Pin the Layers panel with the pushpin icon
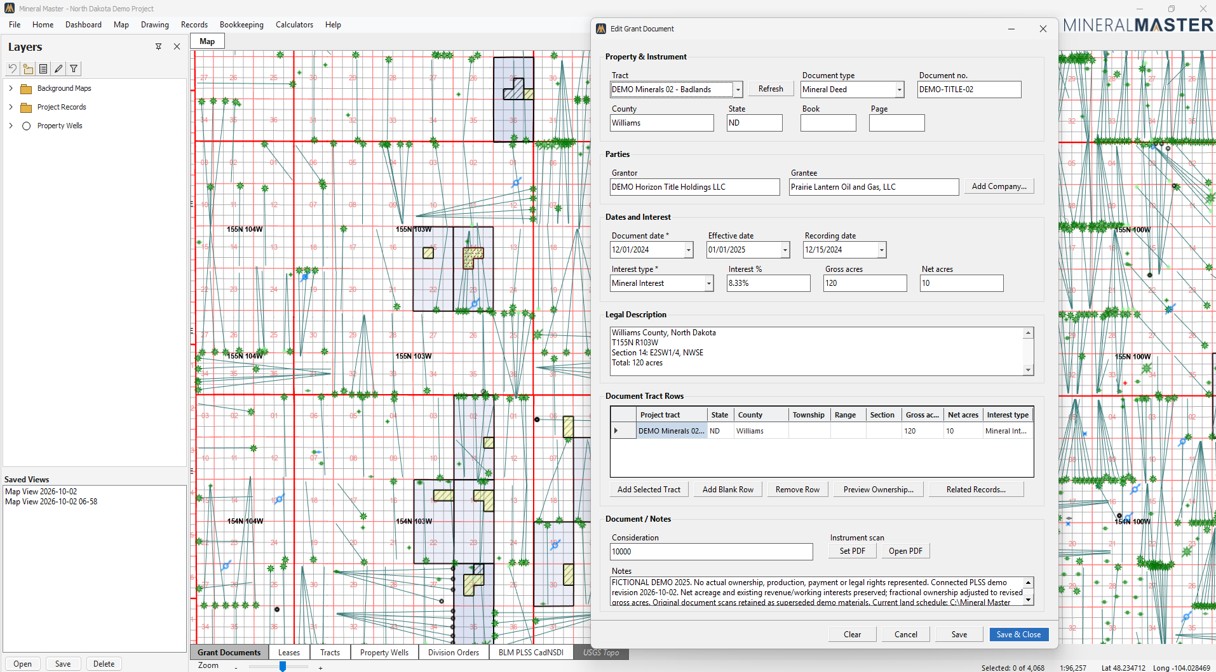This screenshot has height=672, width=1216. coord(158,47)
